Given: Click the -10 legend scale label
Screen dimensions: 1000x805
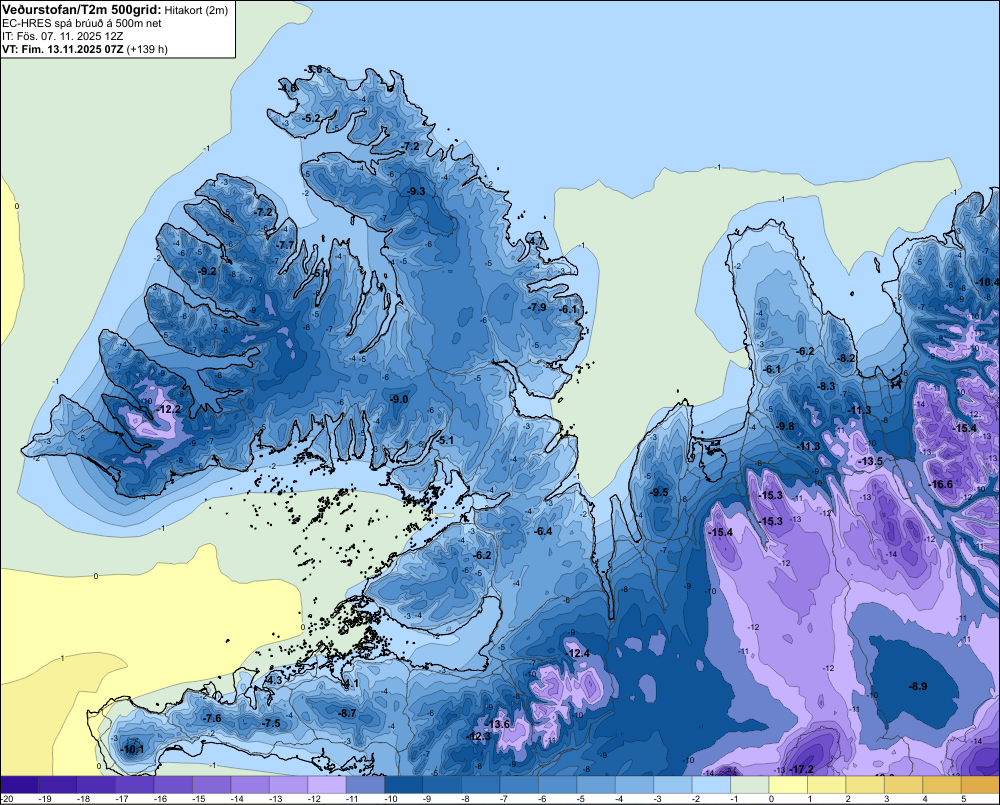Looking at the screenshot, I should click(x=390, y=799).
